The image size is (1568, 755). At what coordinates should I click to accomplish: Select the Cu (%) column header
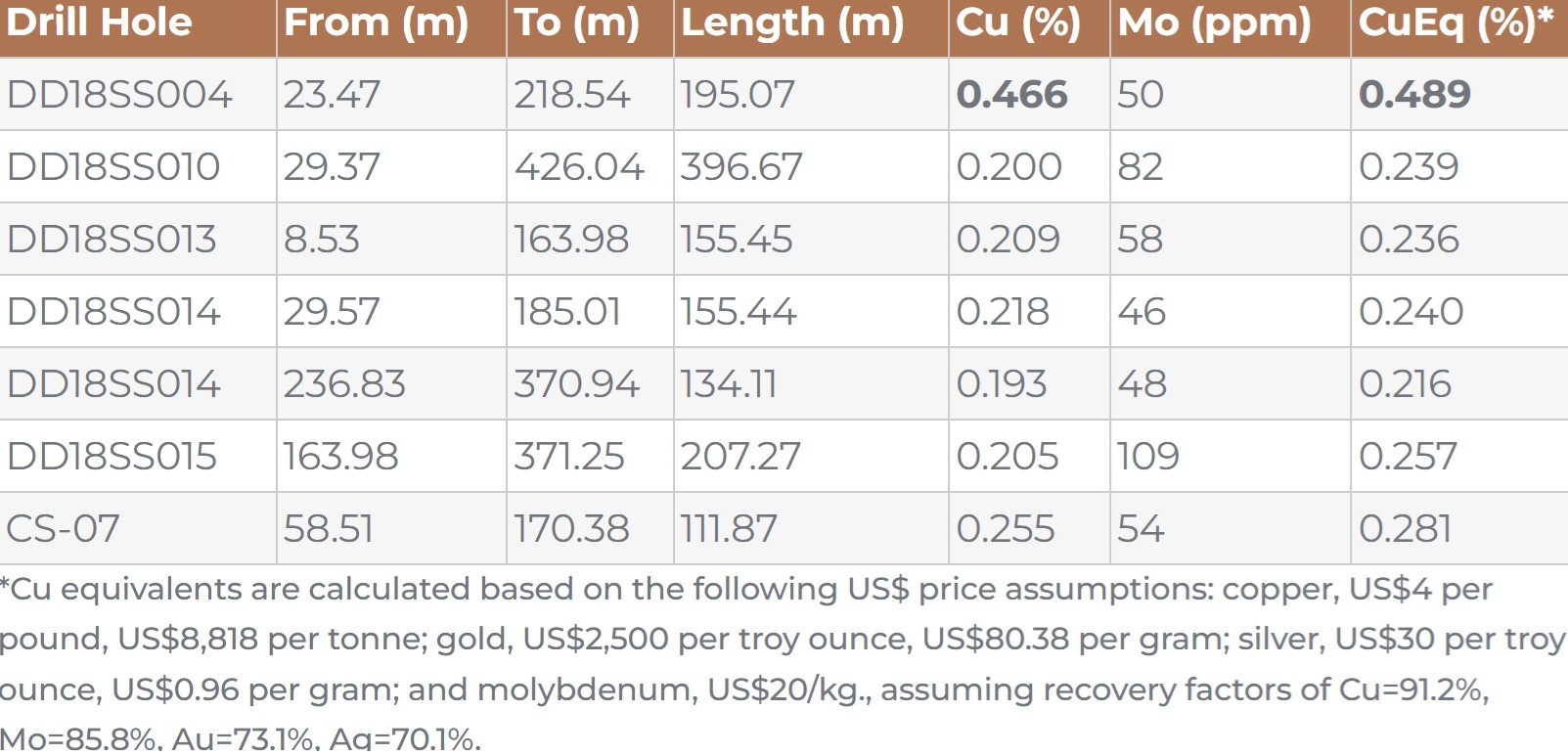(1018, 22)
